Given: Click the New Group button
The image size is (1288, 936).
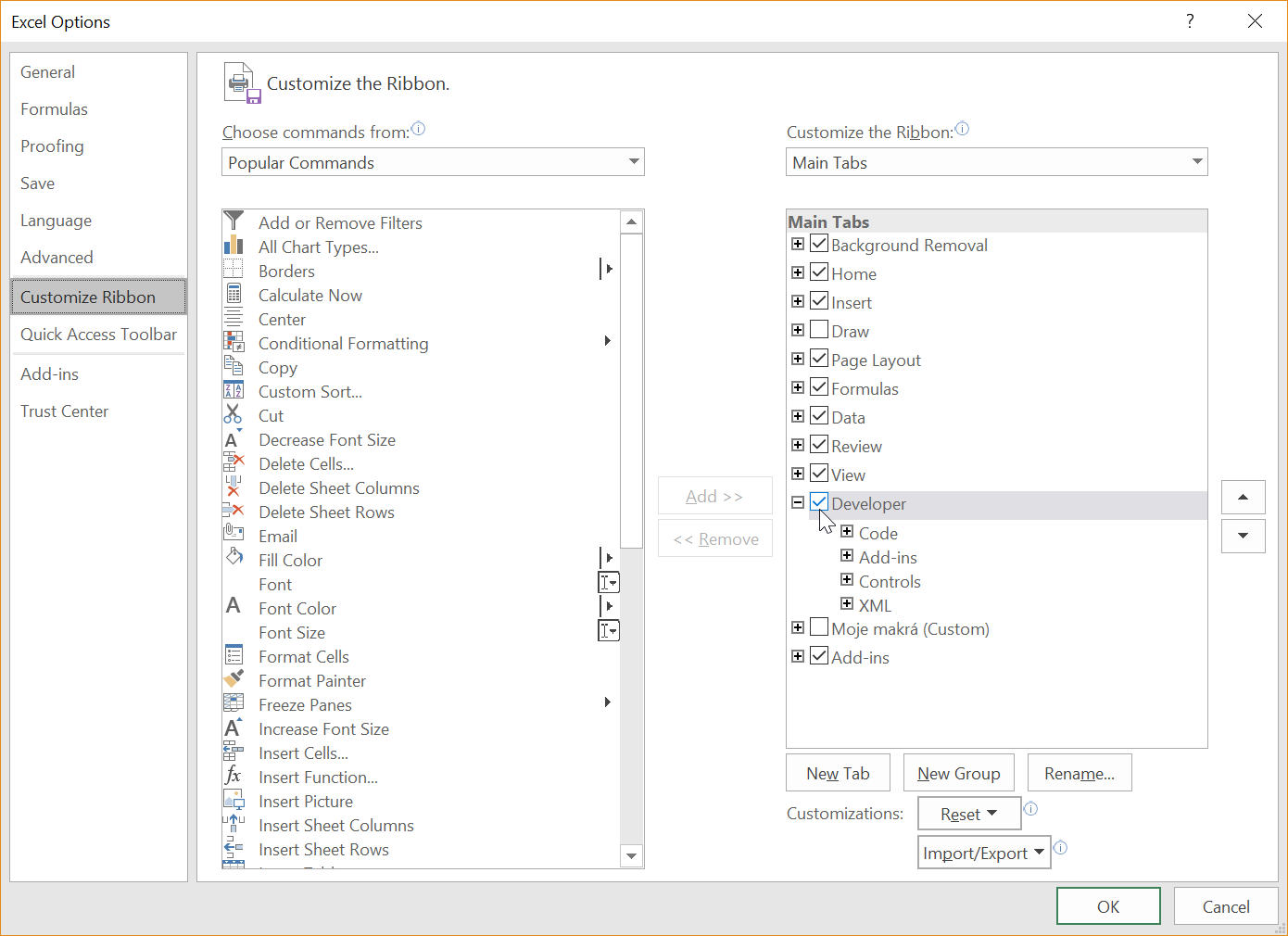Looking at the screenshot, I should (959, 773).
